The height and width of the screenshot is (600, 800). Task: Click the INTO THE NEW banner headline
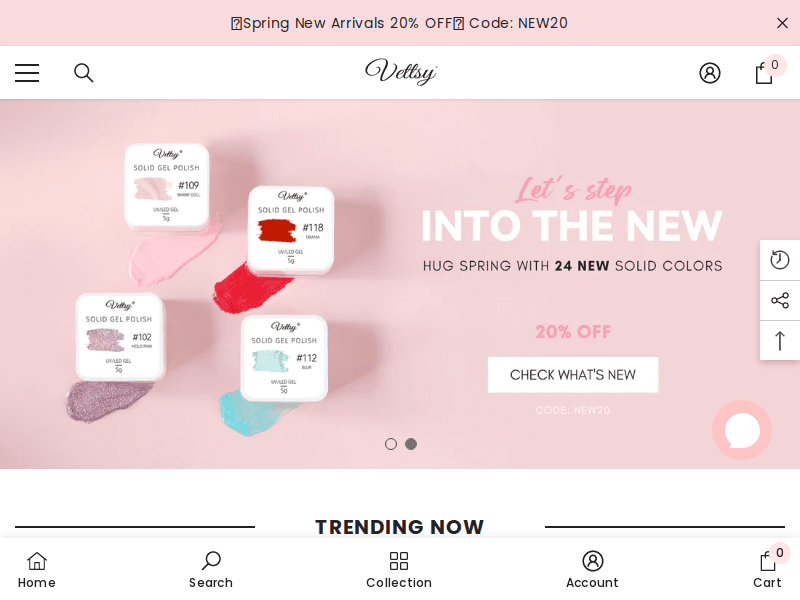572,227
